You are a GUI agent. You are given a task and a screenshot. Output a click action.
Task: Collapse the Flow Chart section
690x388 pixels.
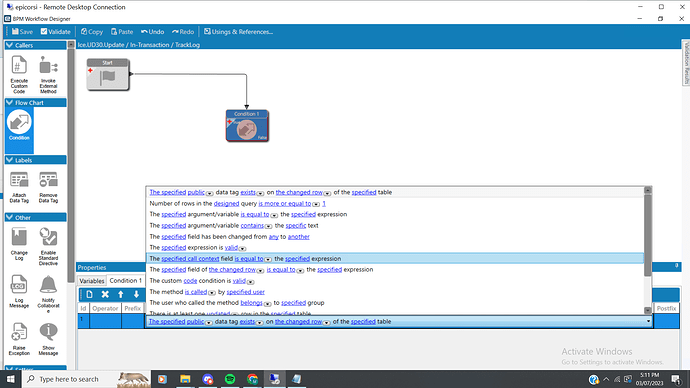pyautogui.click(x=10, y=102)
